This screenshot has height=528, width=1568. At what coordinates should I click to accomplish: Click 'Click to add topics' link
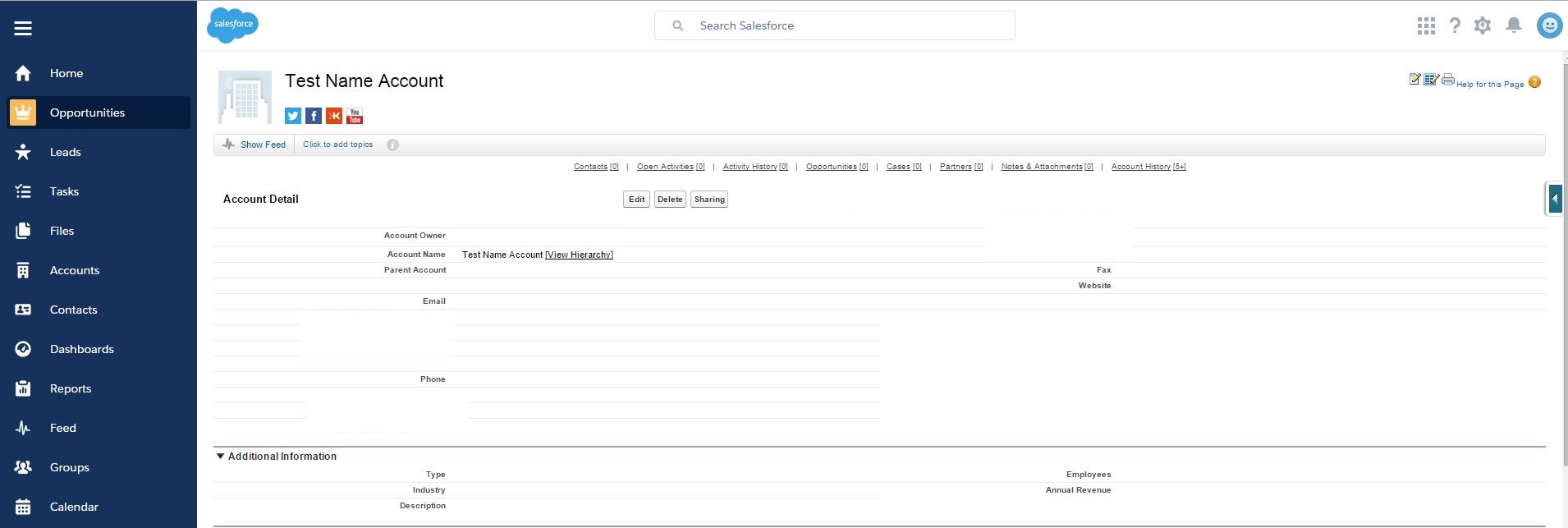pyautogui.click(x=337, y=145)
